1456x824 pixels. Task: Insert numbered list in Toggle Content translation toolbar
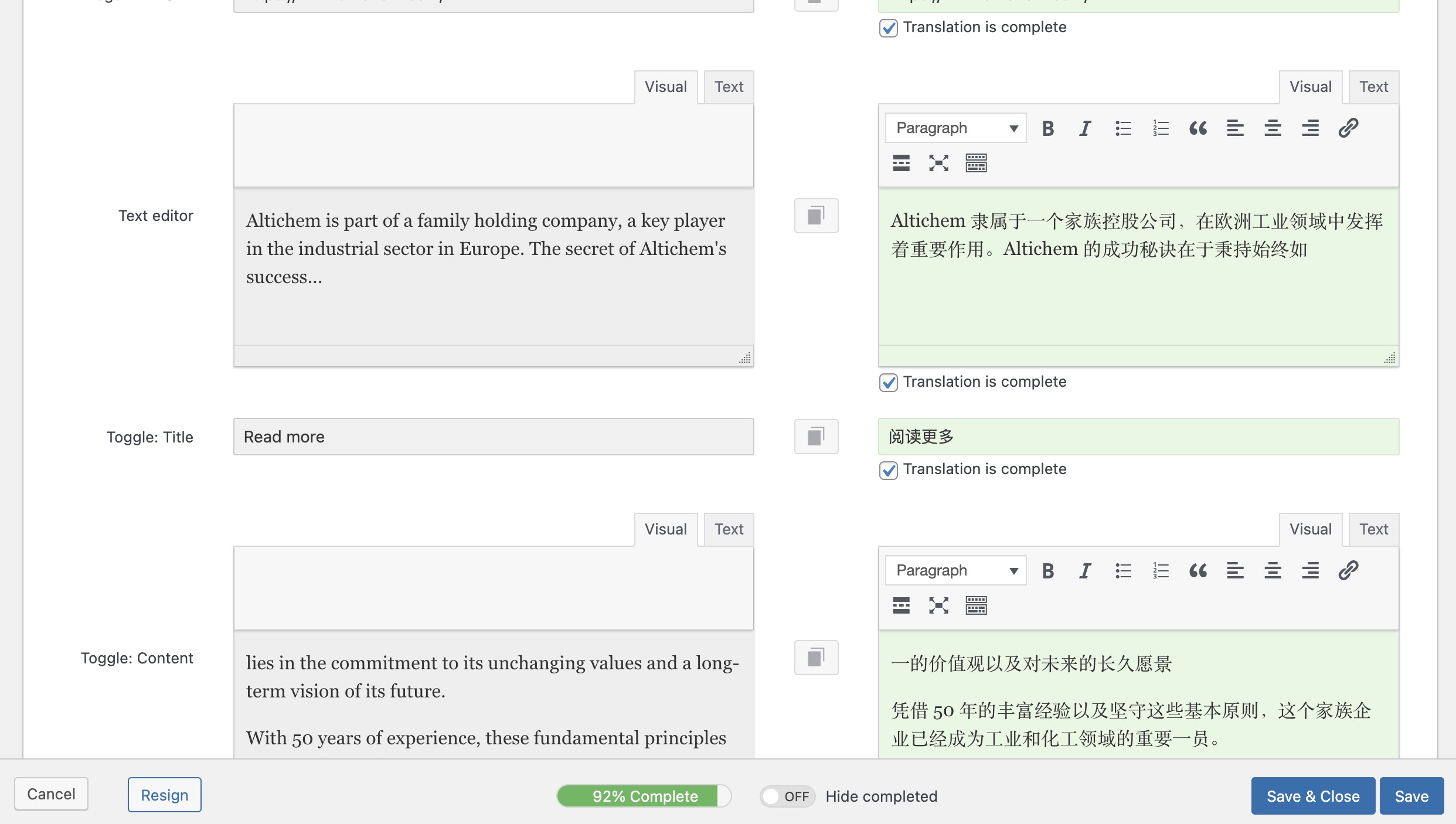point(1161,571)
